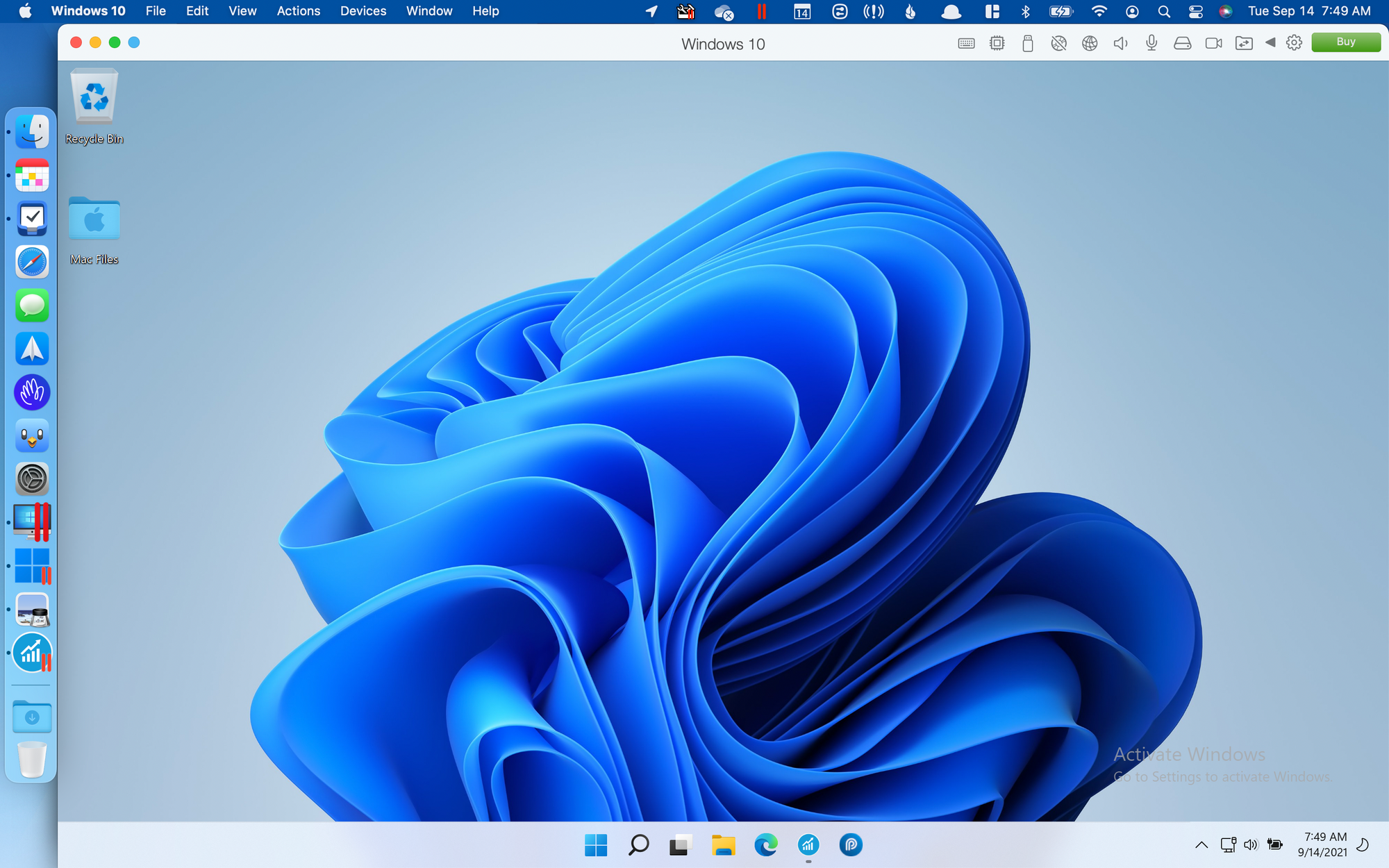Open Control Center in the menu bar
1389x868 pixels.
pos(1195,11)
